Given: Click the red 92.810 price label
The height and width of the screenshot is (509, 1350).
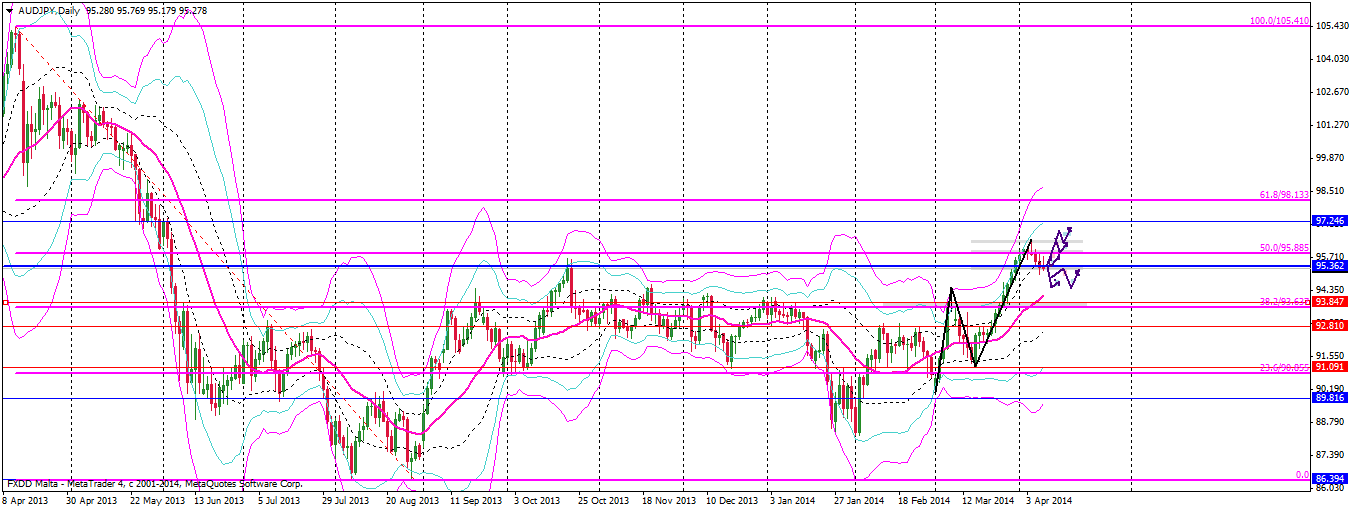Looking at the screenshot, I should click(1329, 325).
